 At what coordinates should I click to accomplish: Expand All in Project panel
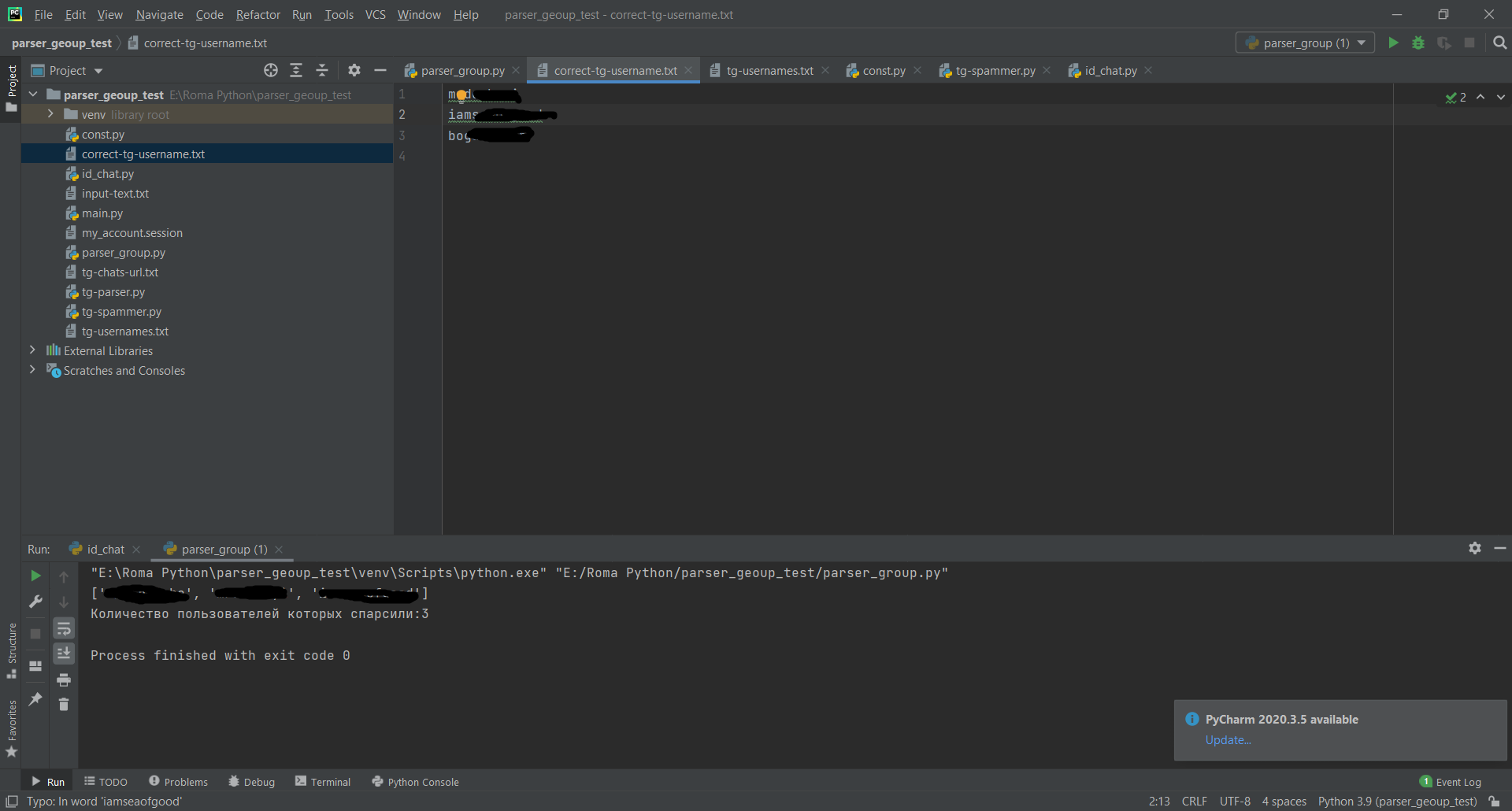(x=296, y=70)
